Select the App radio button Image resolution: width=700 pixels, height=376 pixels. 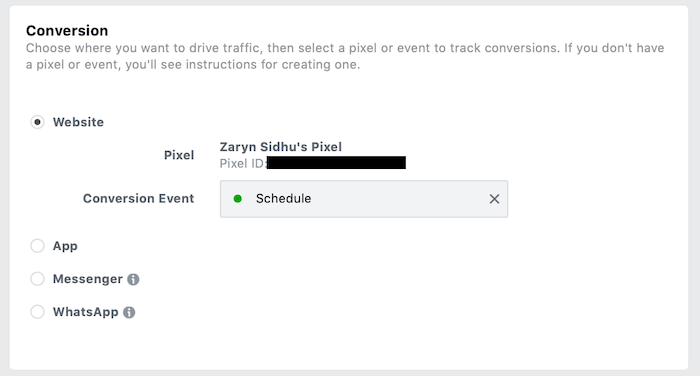point(38,246)
